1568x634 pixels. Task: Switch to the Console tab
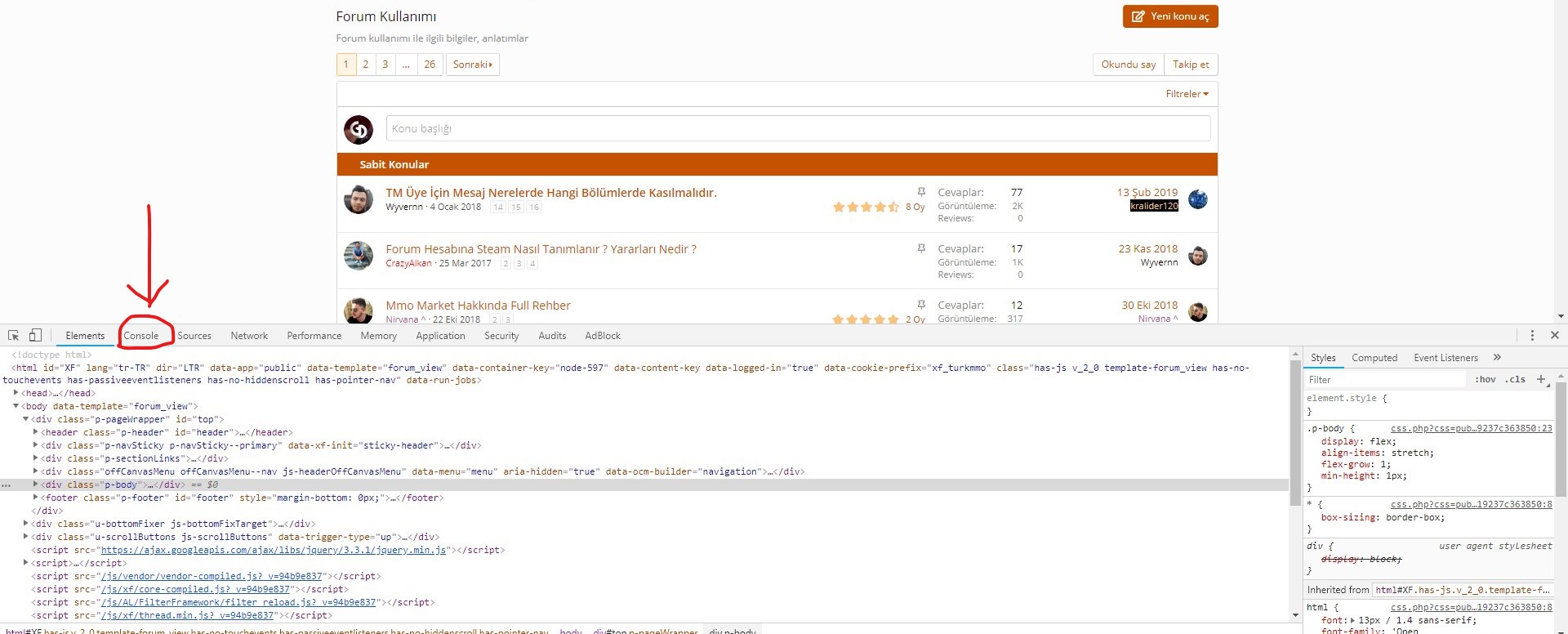click(x=141, y=336)
